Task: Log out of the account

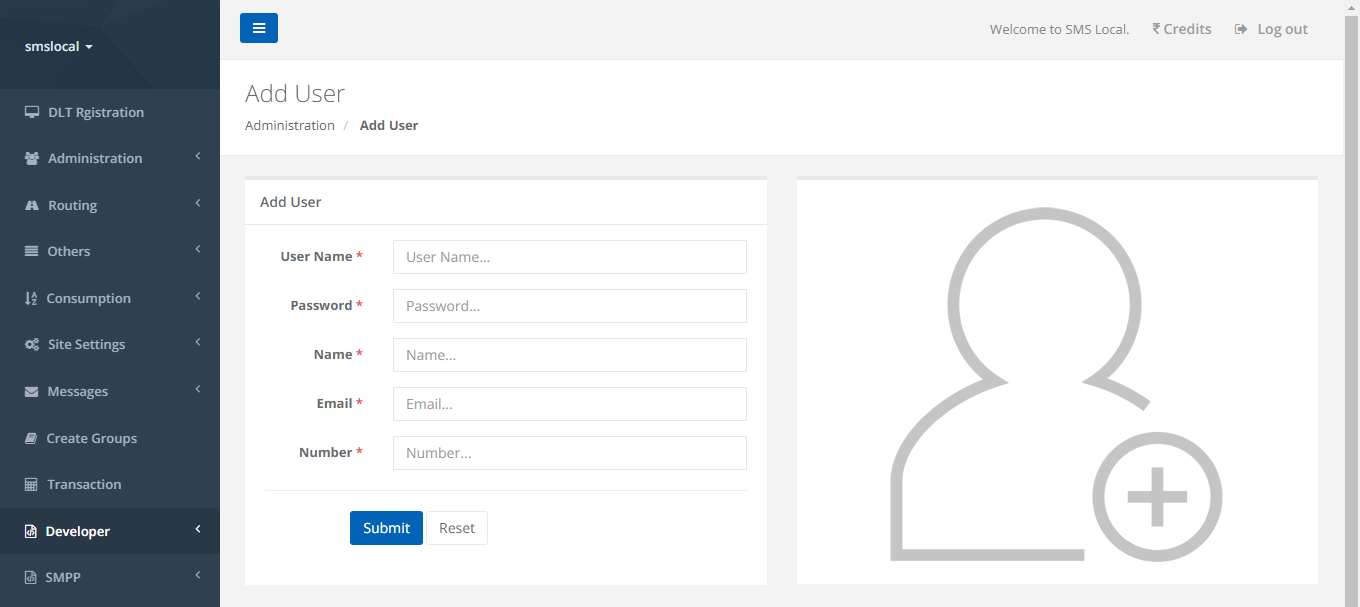Action: 1271,29
